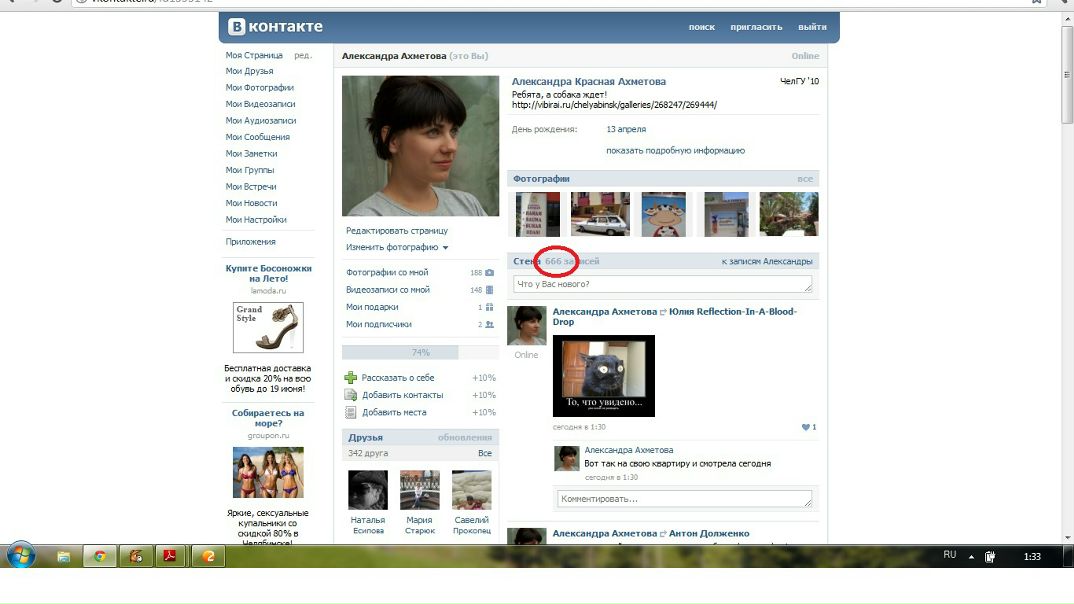Open the Adobe Reader taskbar icon
The image size is (1074, 604).
coord(169,556)
